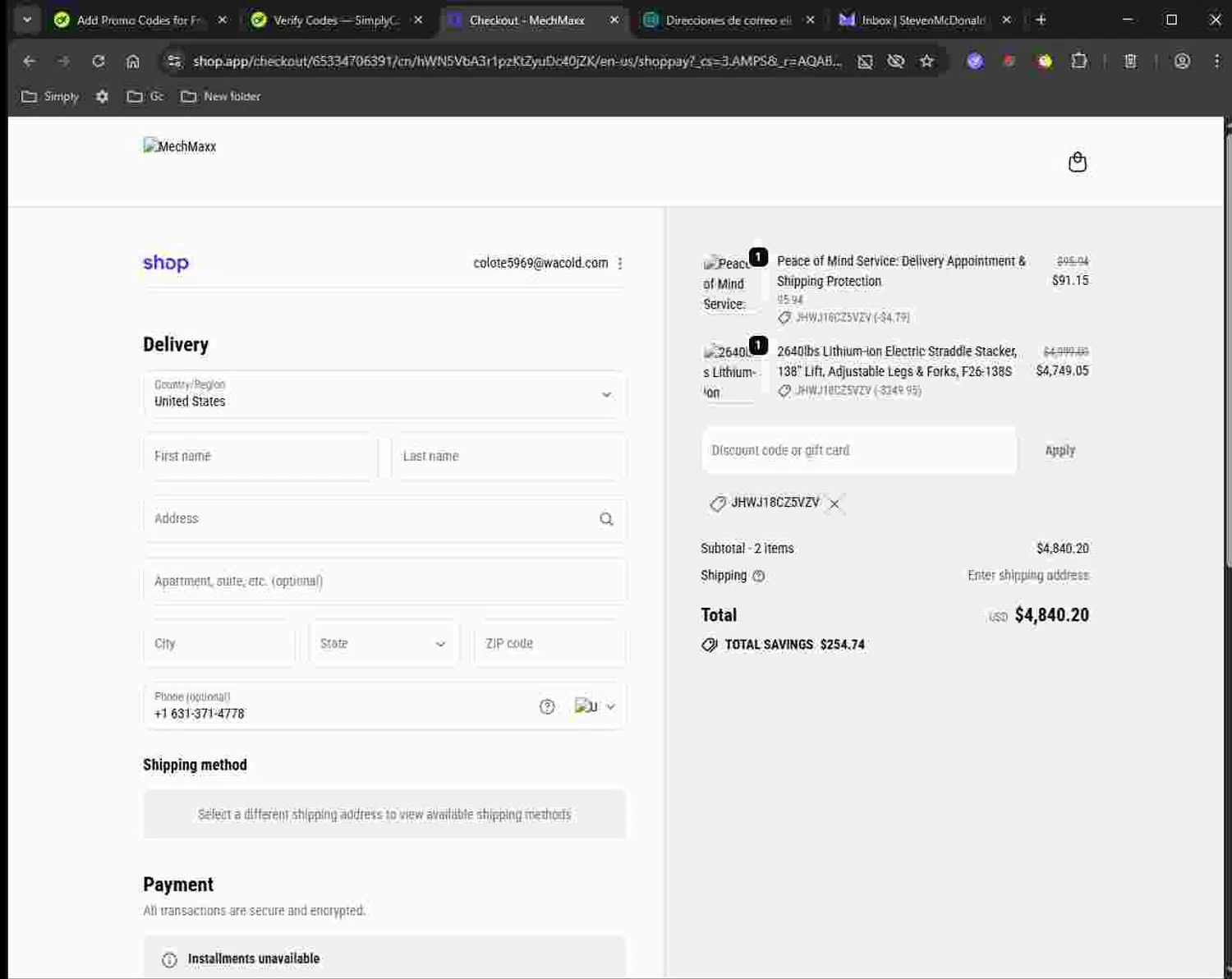
Task: Click the yellow extension icon in toolbar
Action: (1044, 61)
